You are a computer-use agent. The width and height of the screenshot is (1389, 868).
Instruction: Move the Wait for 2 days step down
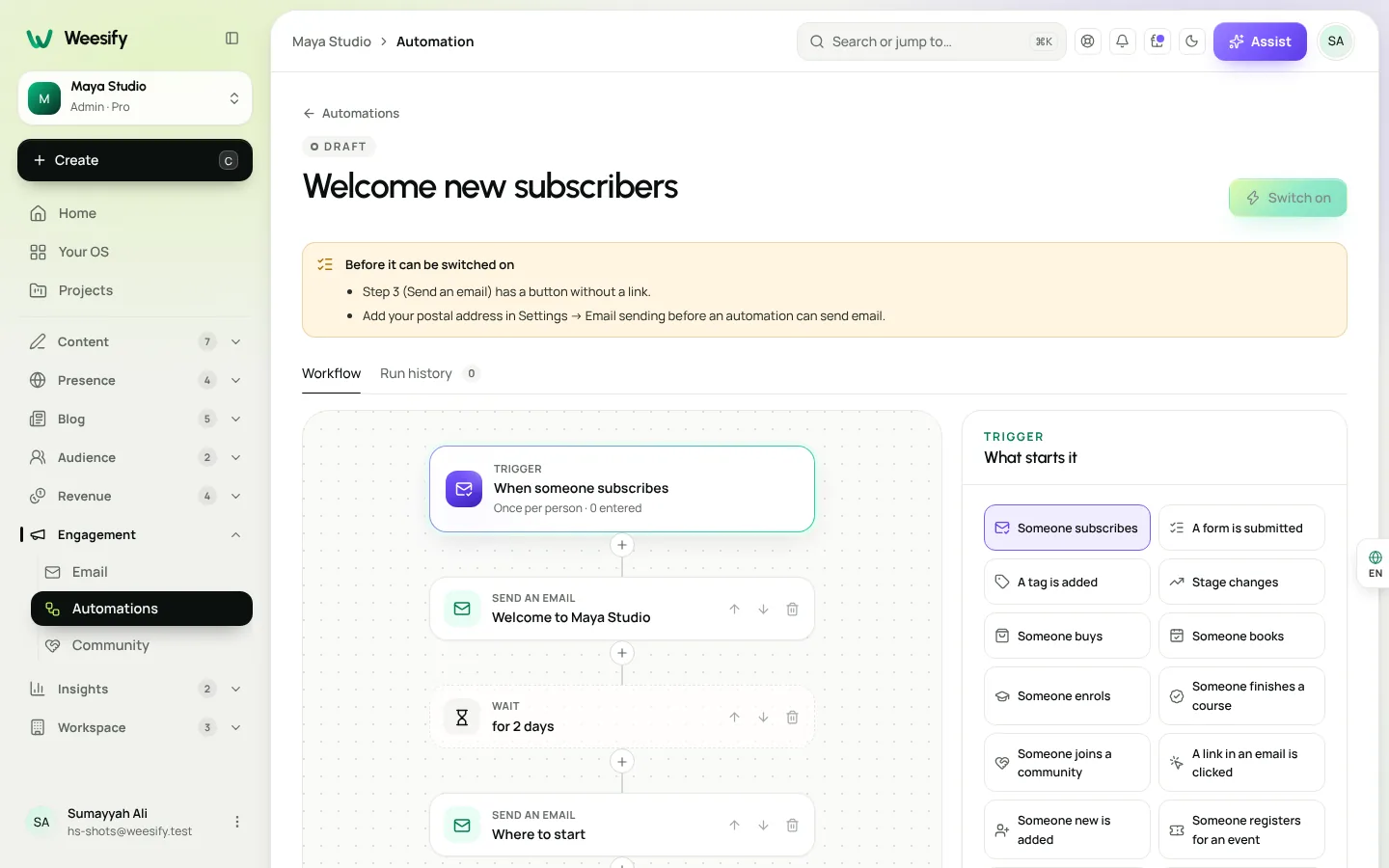pyautogui.click(x=763, y=718)
